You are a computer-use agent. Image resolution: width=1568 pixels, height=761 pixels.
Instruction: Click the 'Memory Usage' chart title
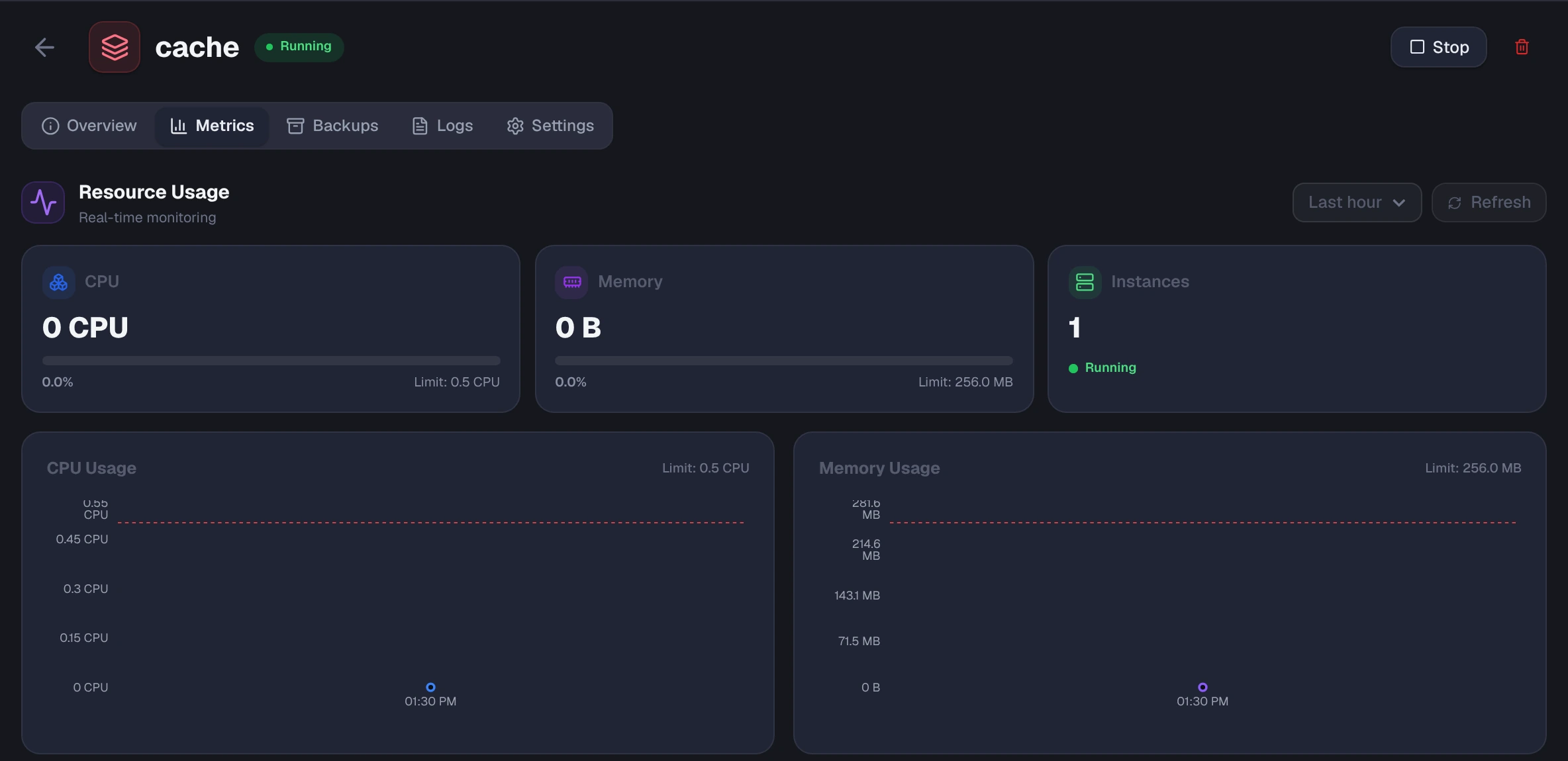(879, 468)
